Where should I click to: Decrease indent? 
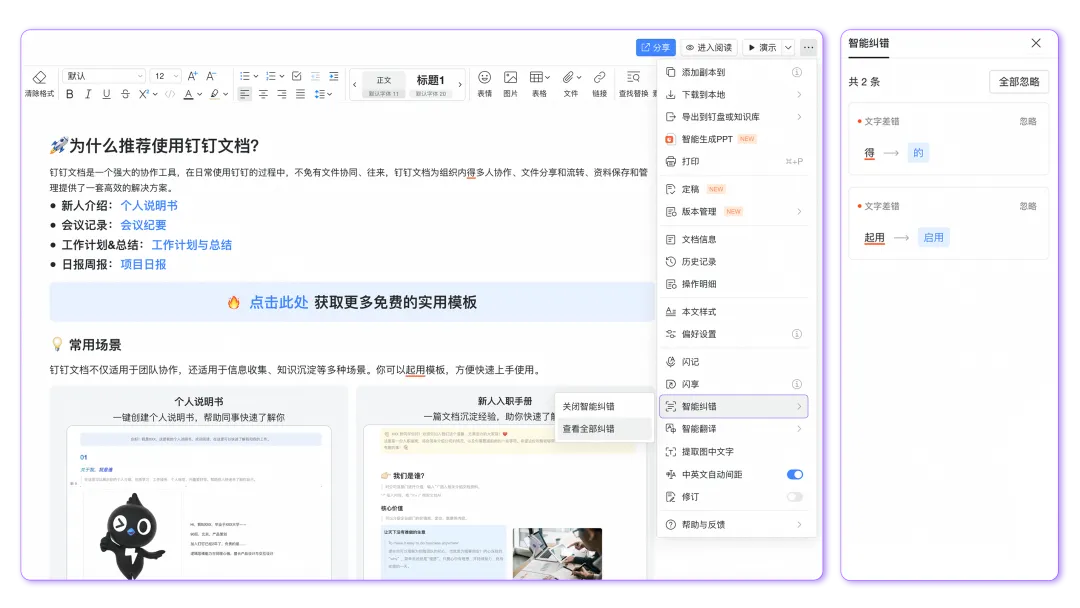315,76
